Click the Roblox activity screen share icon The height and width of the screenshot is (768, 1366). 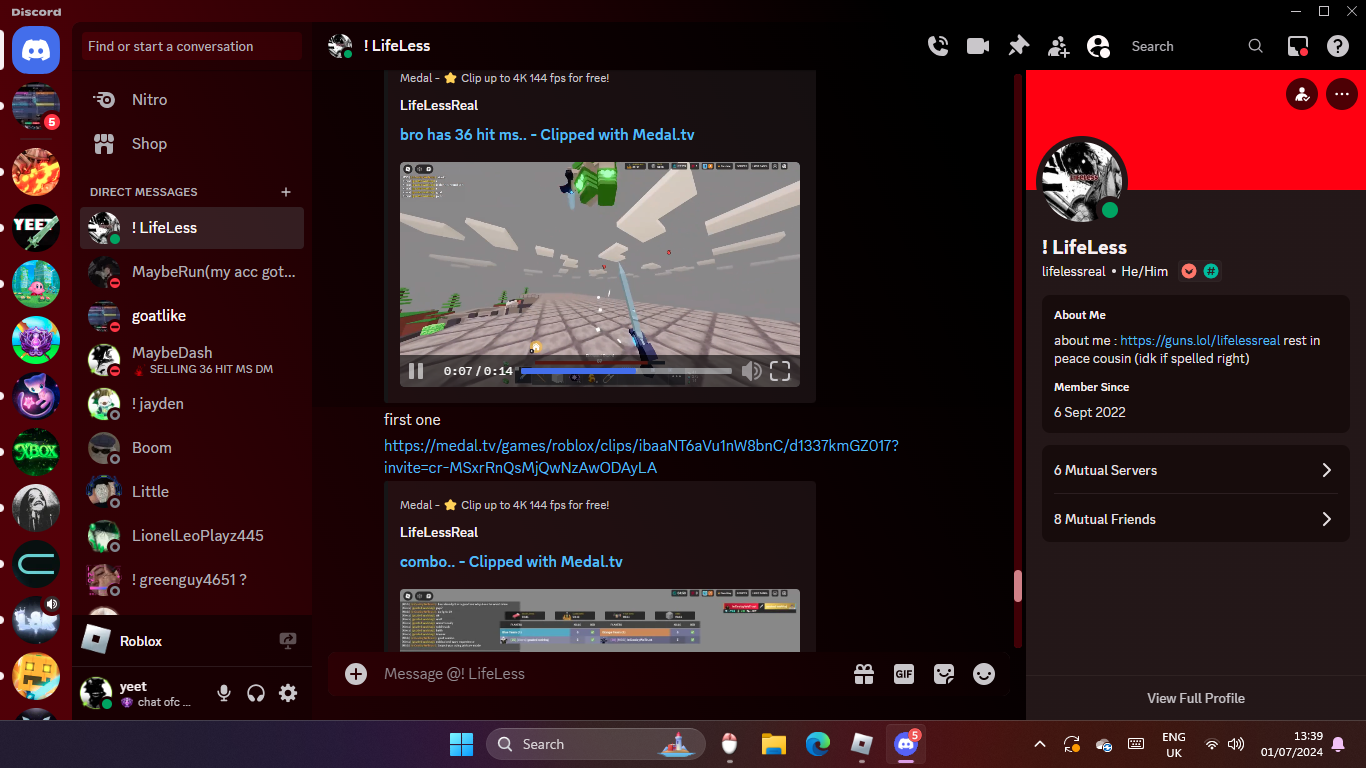pyautogui.click(x=289, y=641)
